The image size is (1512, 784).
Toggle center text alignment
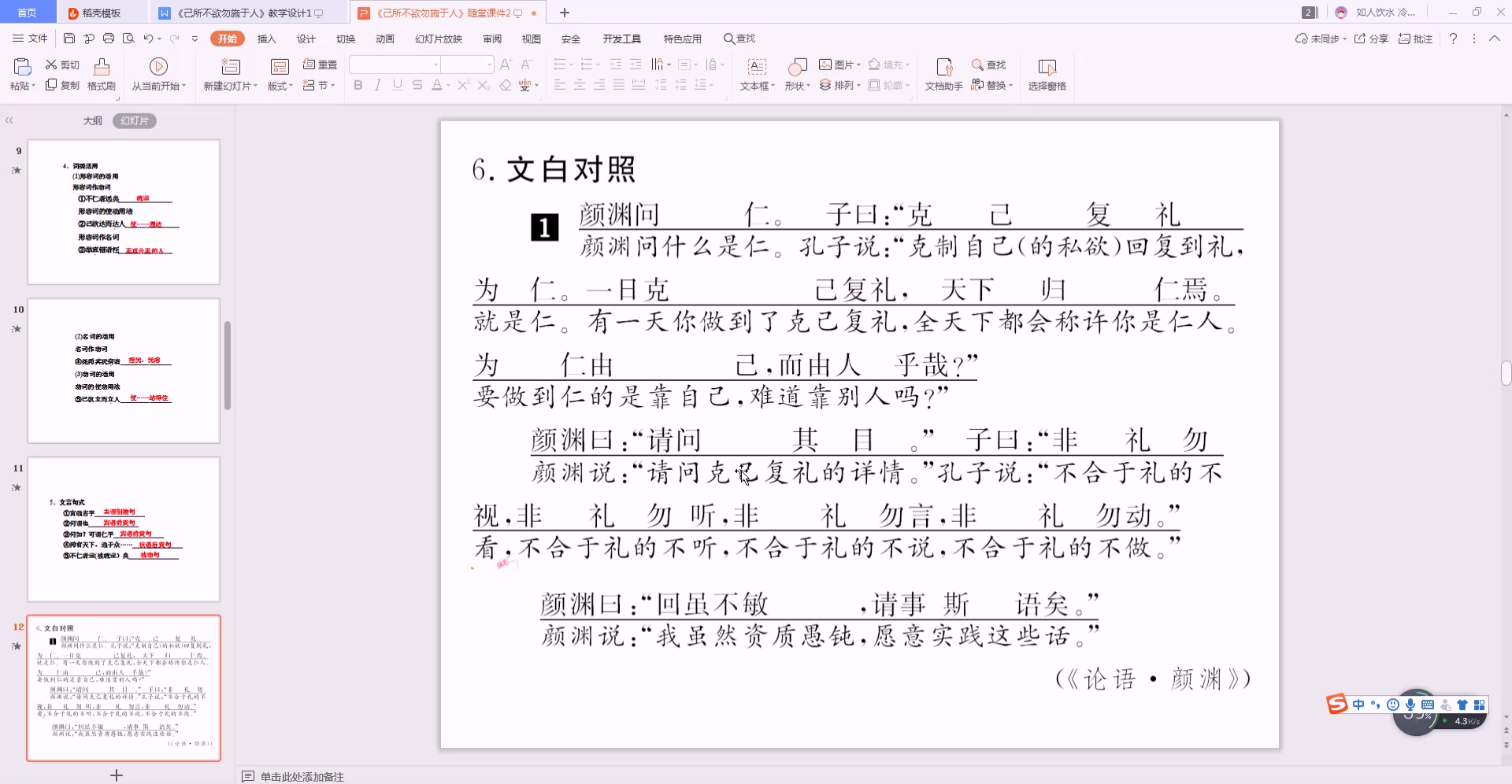click(580, 85)
